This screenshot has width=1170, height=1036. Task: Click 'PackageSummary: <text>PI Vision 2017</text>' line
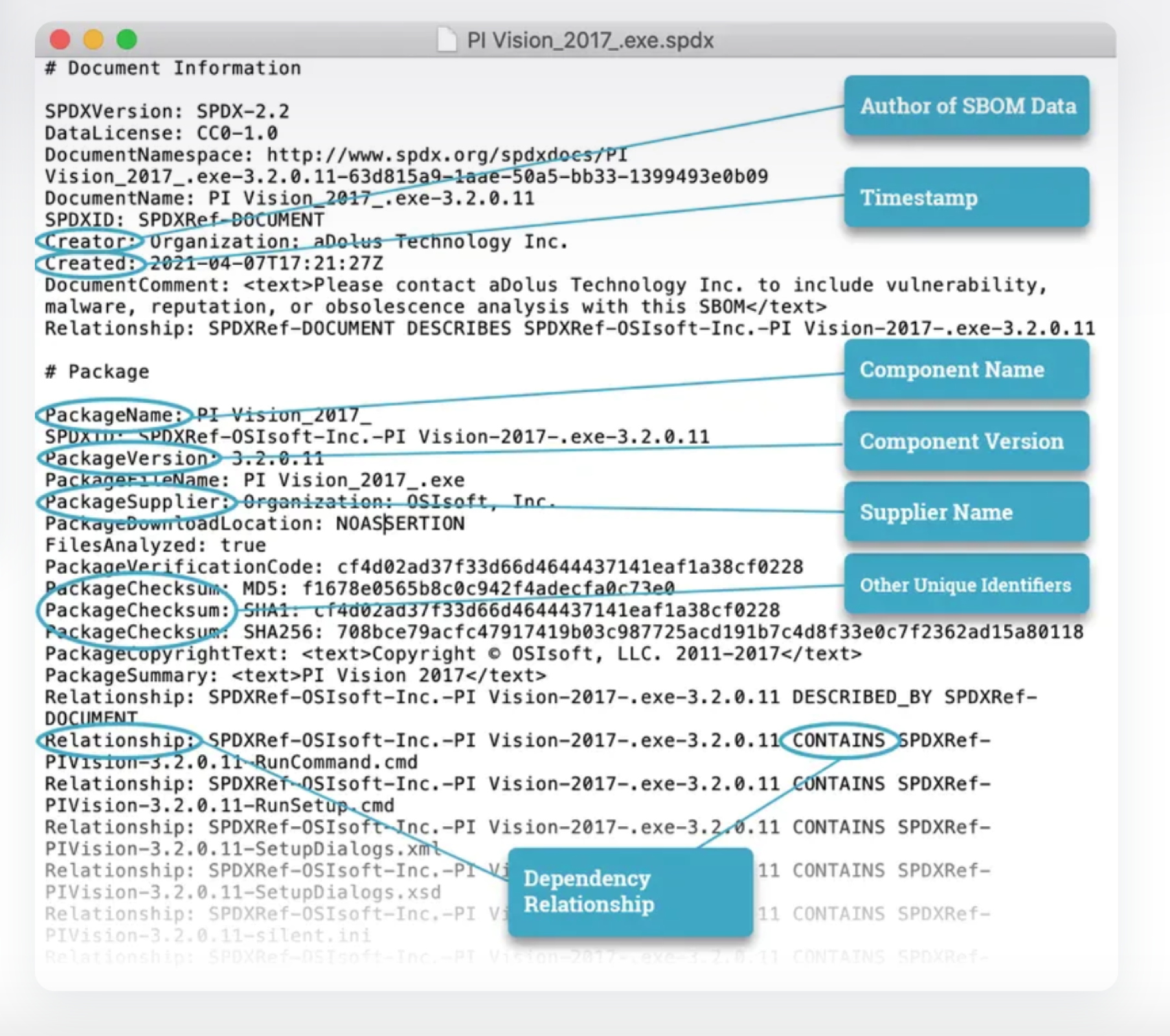click(x=295, y=675)
